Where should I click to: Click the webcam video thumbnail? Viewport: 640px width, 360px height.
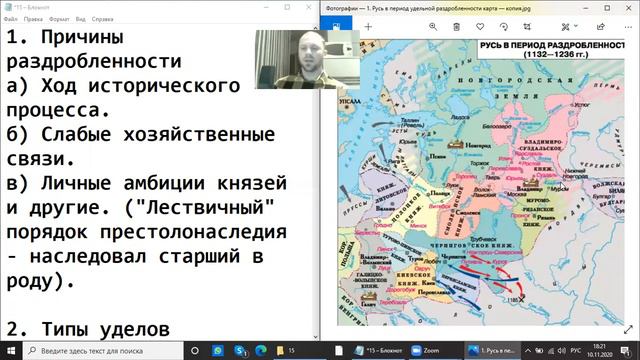(x=307, y=59)
